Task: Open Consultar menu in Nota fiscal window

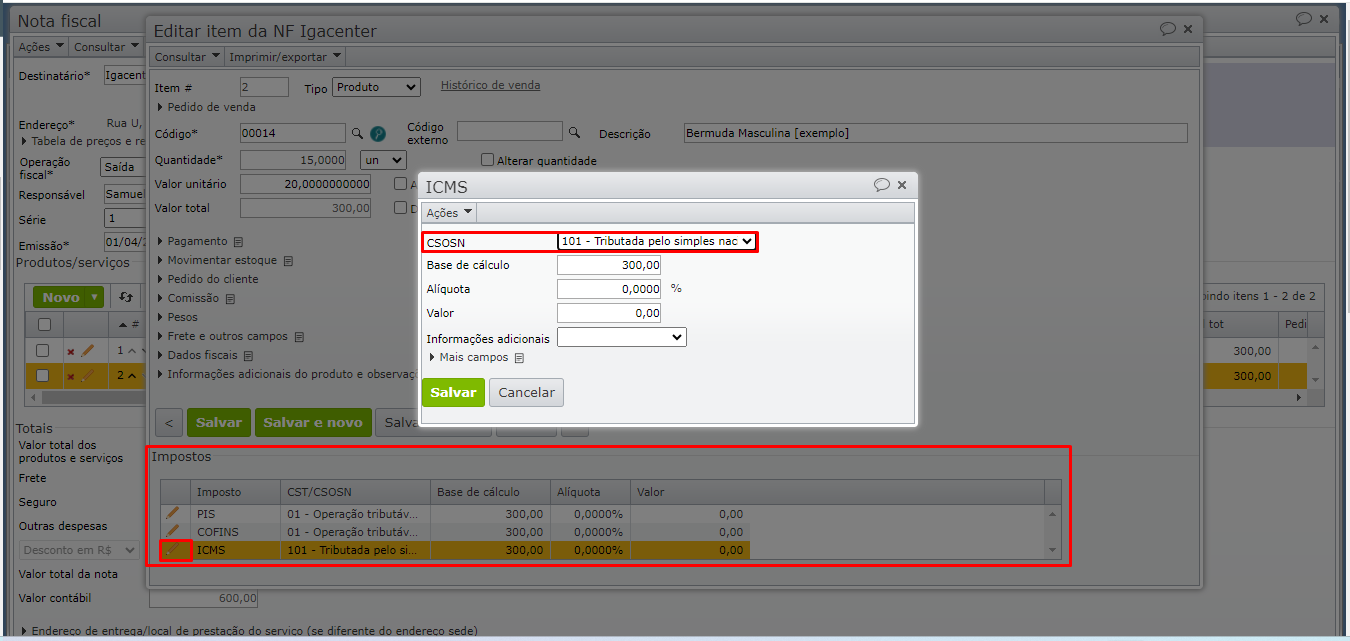Action: click(107, 47)
